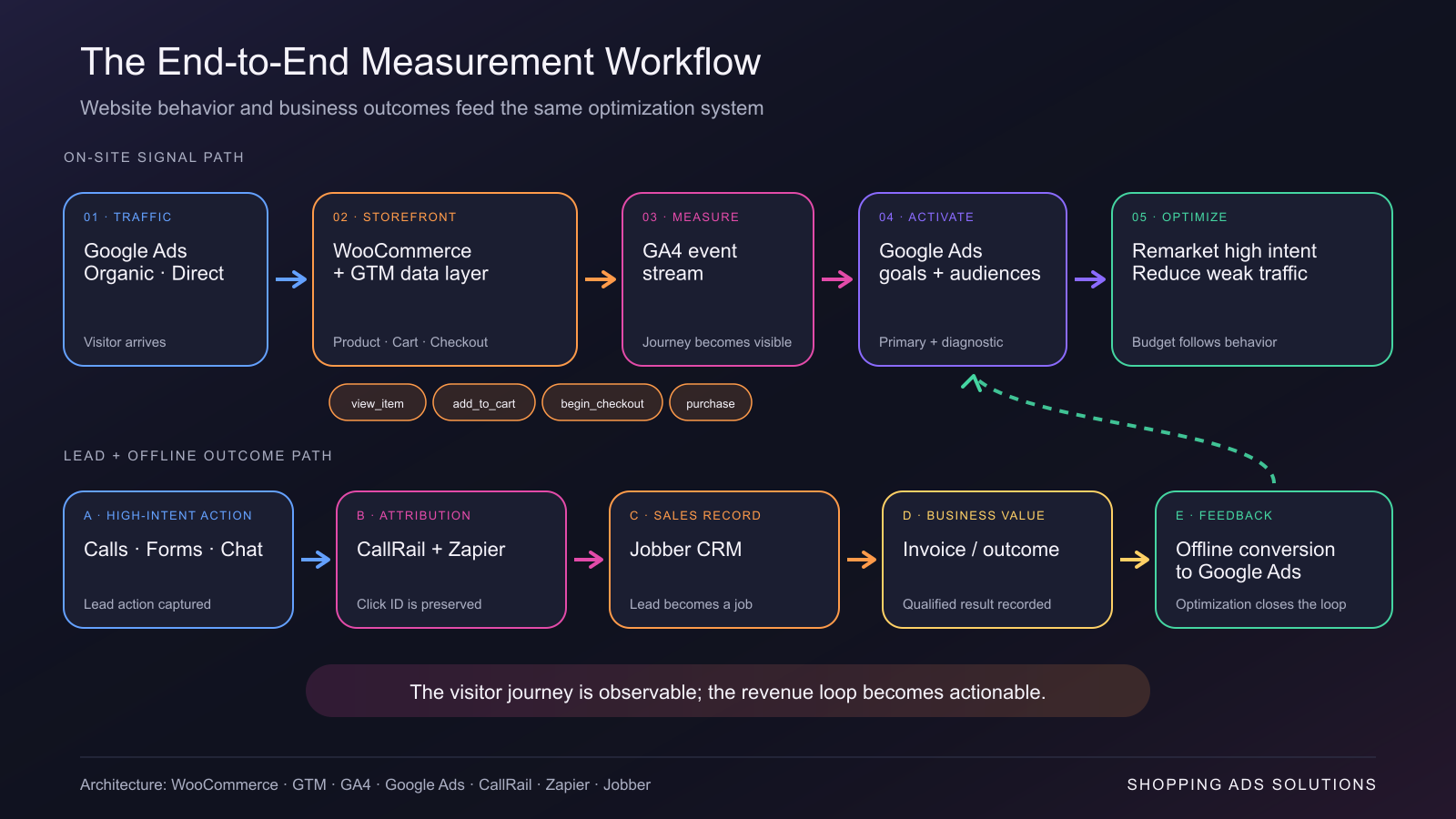Click the "ON-SITE SIGNAL PATH" section label
Screen dimensions: 1456x819
(x=154, y=157)
